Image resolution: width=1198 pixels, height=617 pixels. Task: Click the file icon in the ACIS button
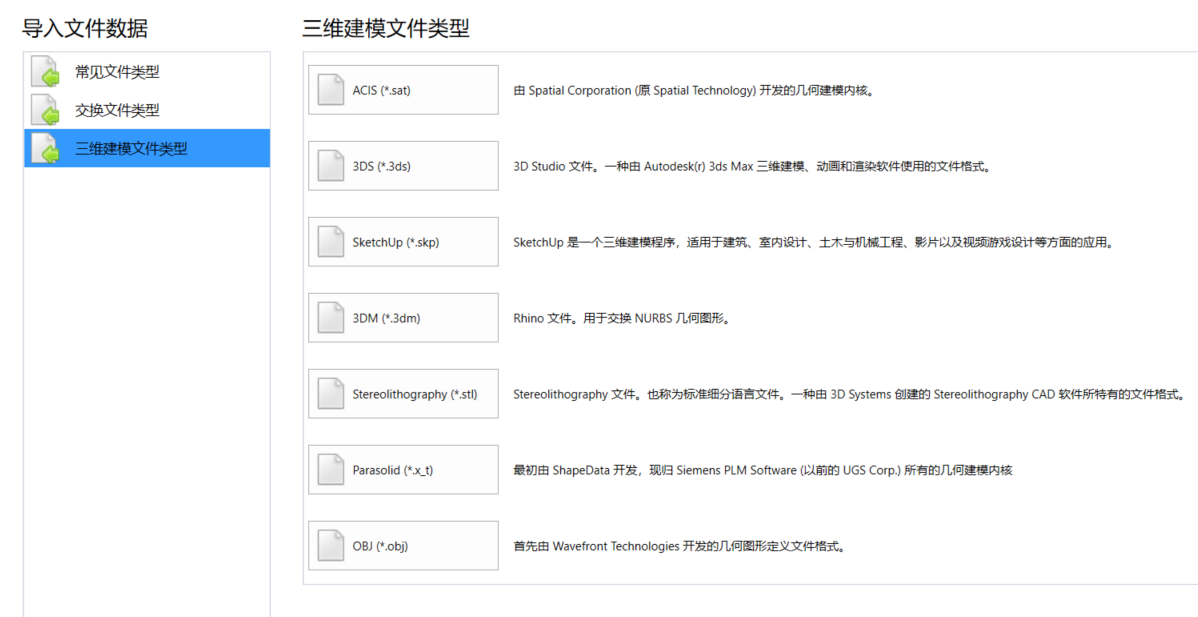[x=330, y=90]
